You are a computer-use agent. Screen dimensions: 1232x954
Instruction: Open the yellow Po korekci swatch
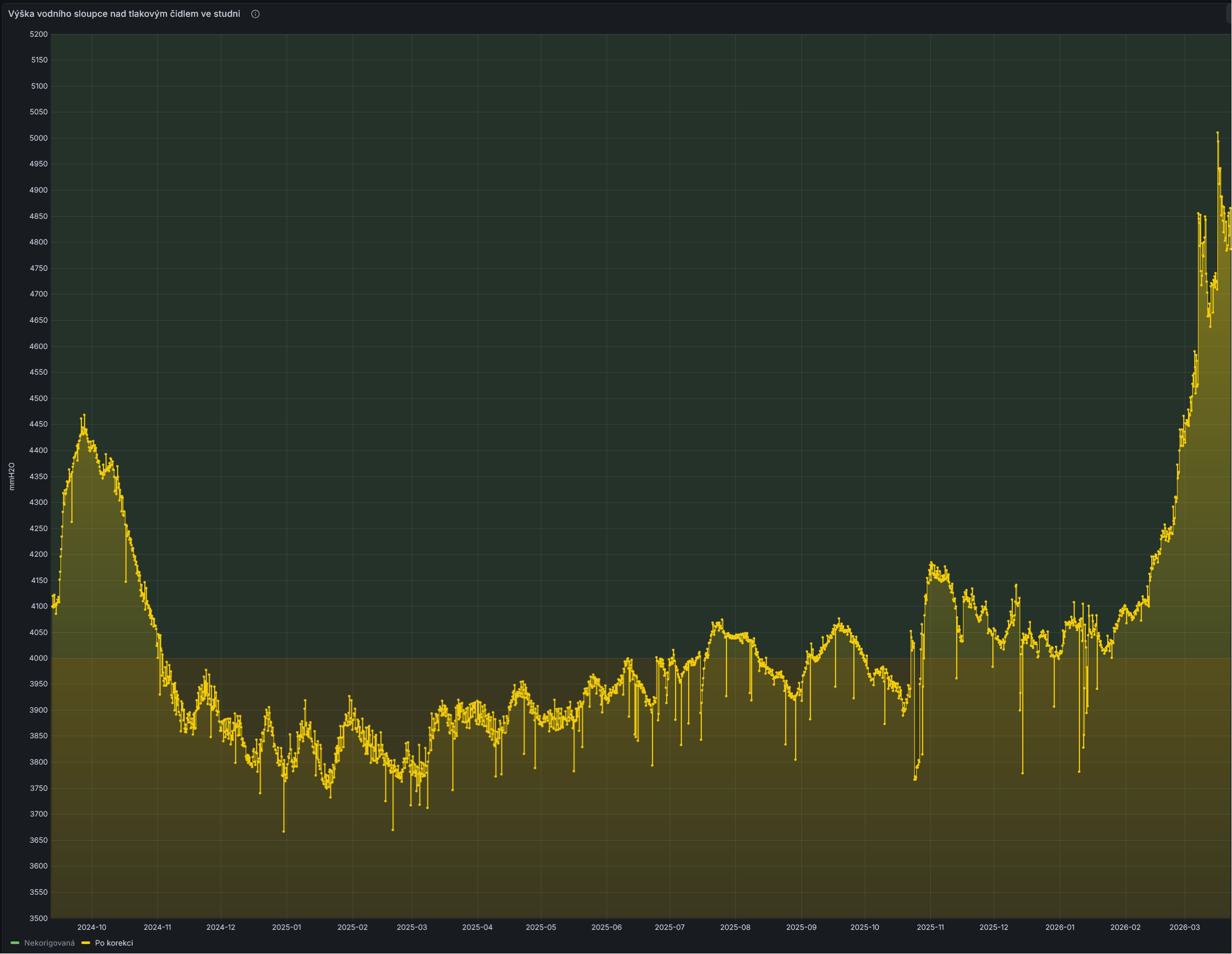85,942
